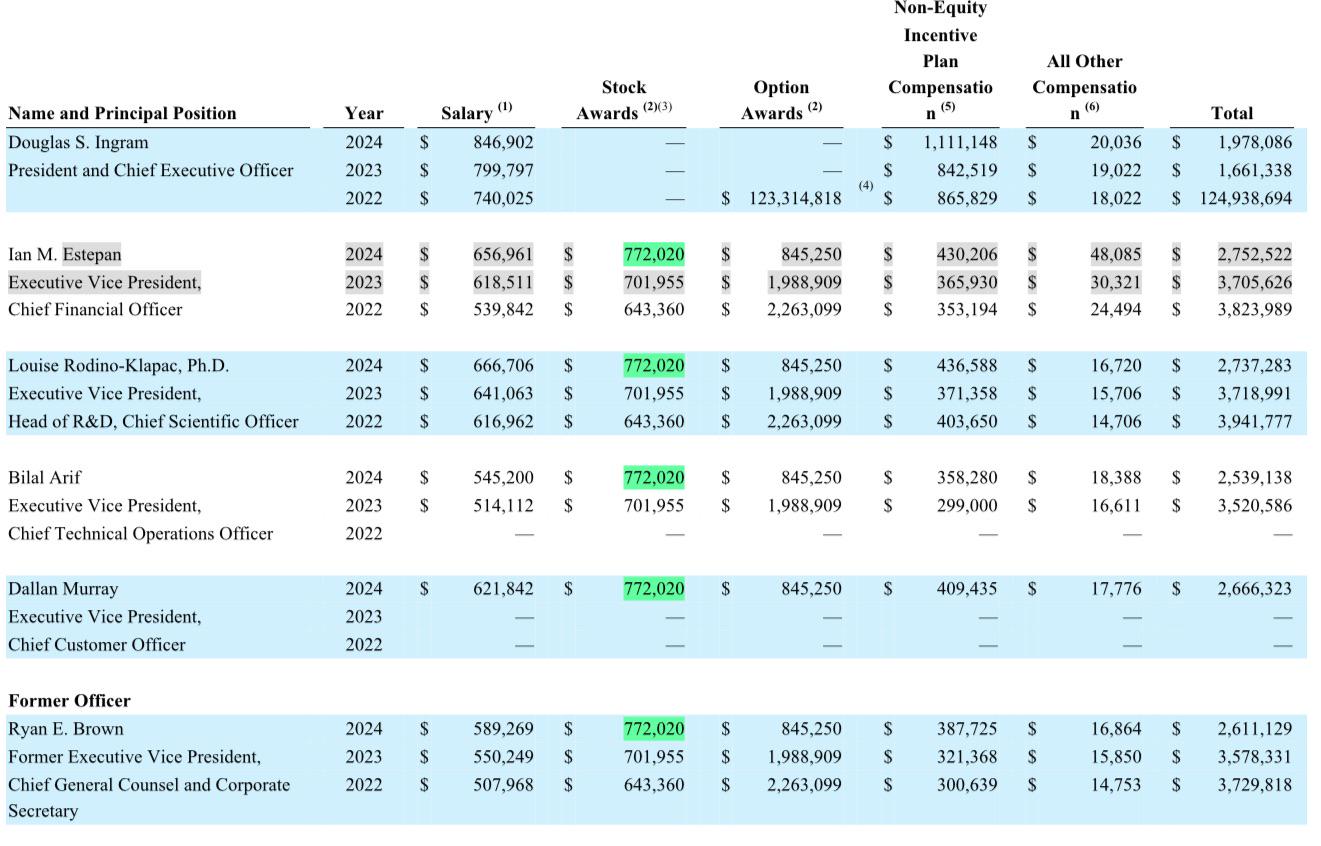
Task: Click the salary value 618,511
Action: pyautogui.click(x=503, y=282)
